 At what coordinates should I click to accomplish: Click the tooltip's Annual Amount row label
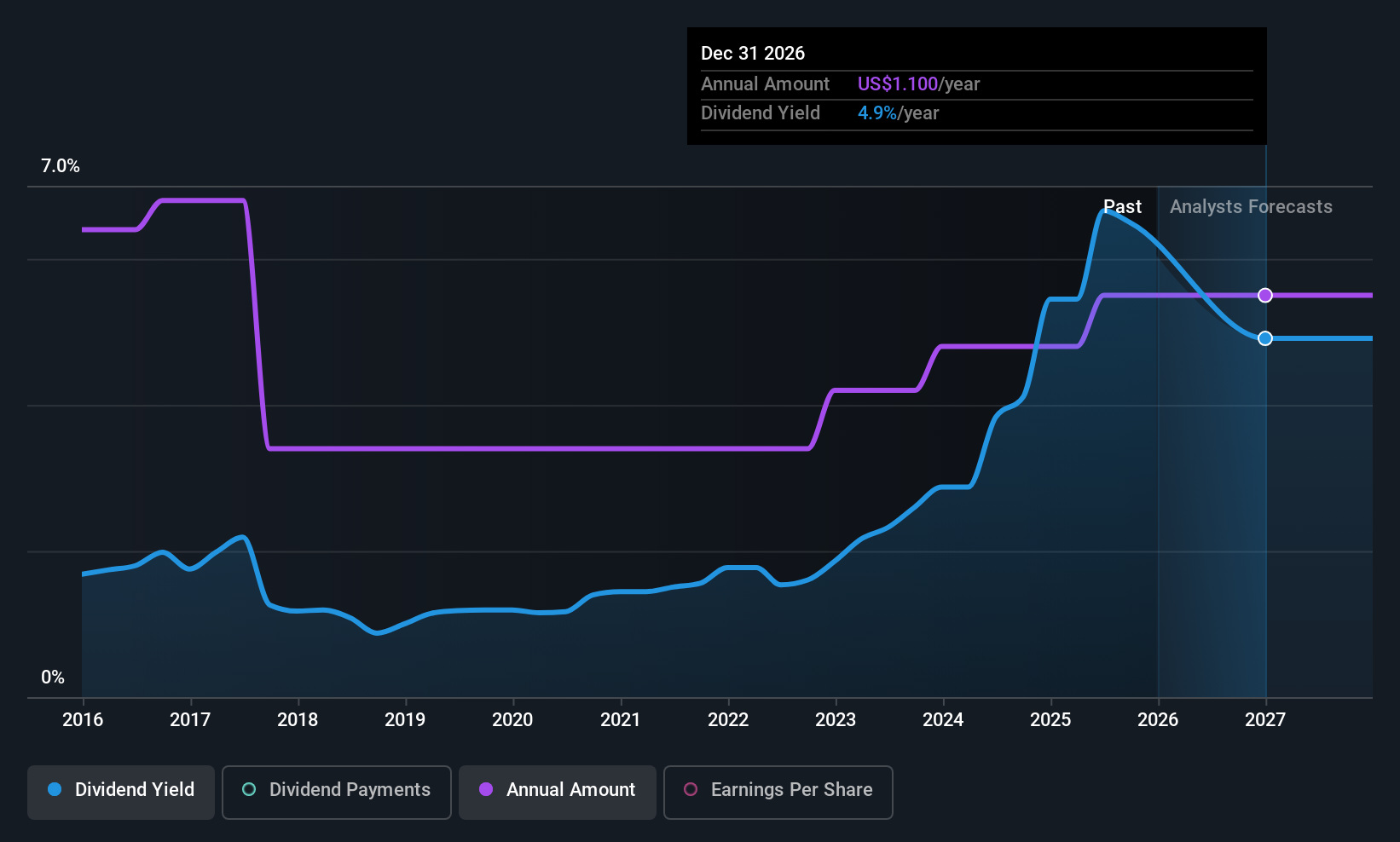[765, 84]
